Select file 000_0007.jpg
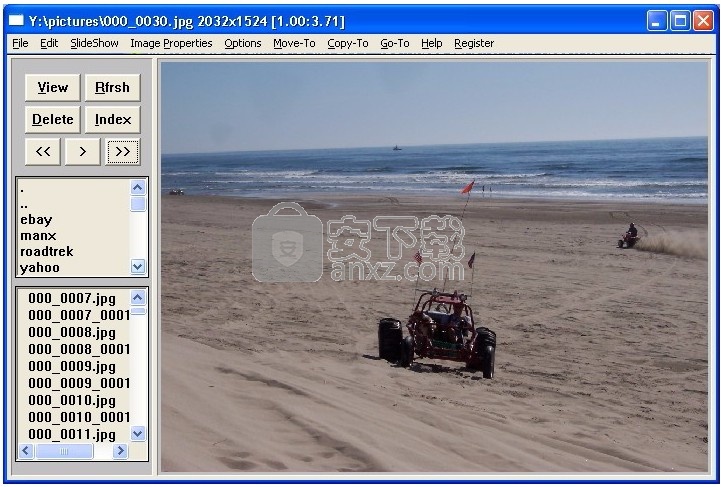Image resolution: width=721 pixels, height=487 pixels. point(72,298)
